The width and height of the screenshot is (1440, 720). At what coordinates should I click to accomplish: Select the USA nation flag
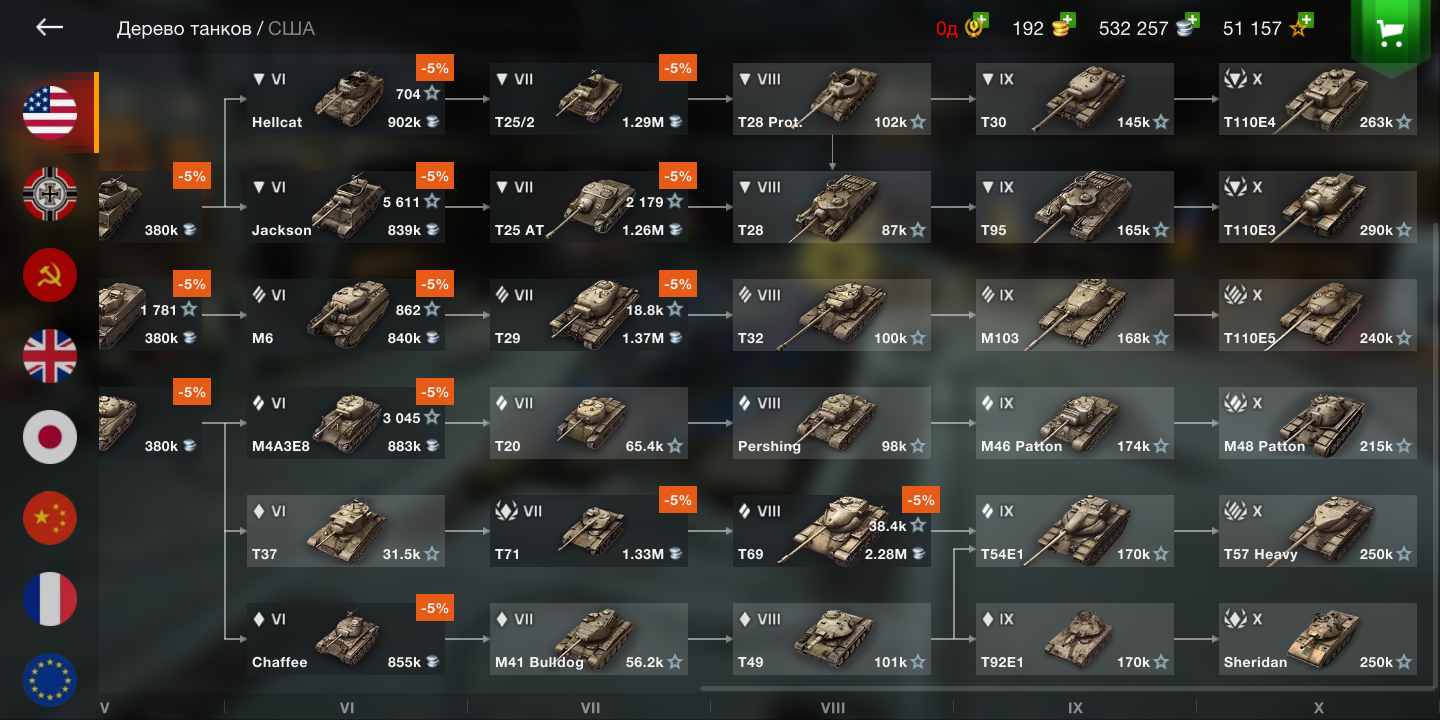[x=50, y=112]
